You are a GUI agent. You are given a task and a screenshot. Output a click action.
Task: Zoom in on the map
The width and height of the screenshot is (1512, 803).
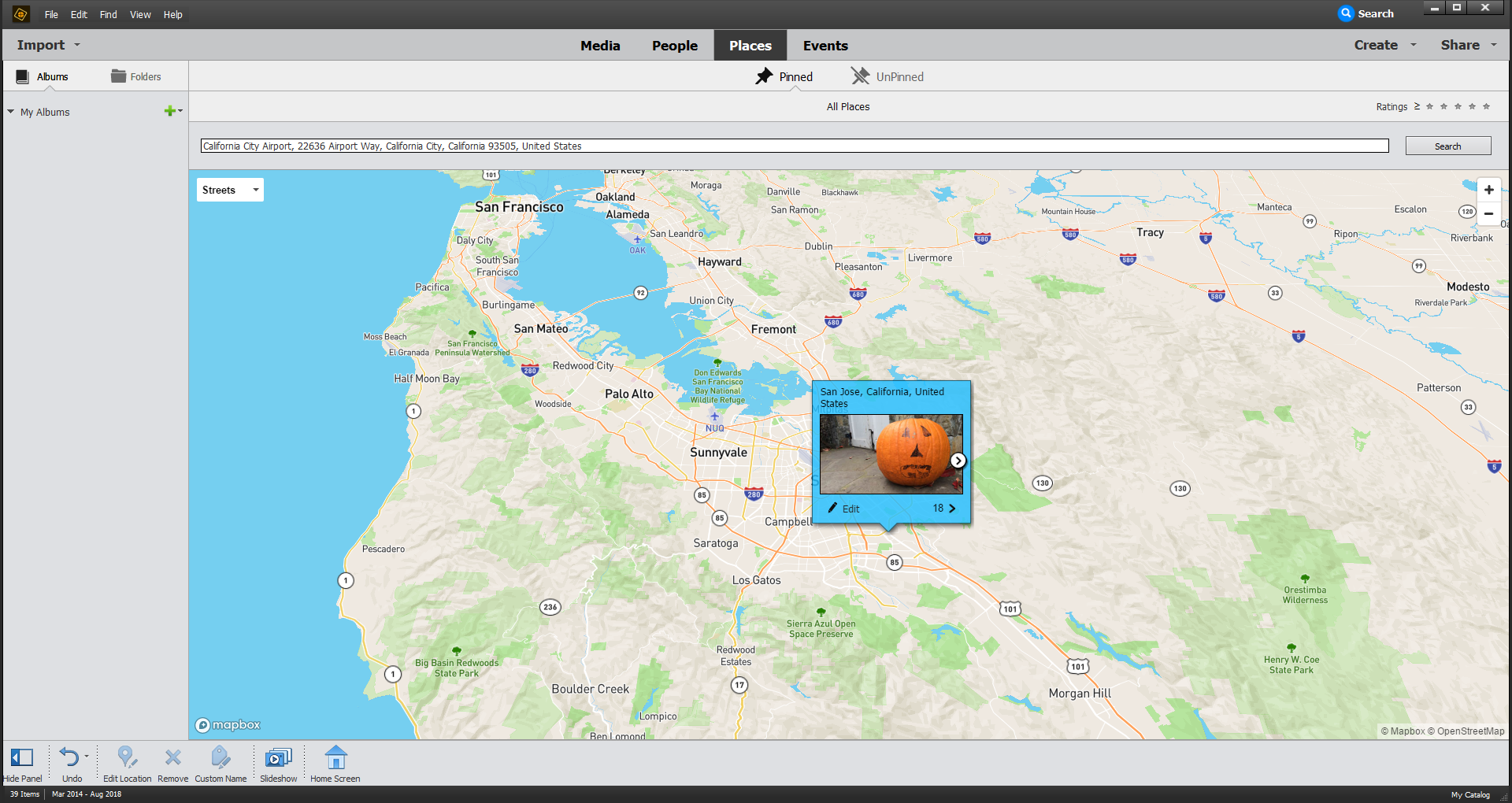pos(1488,190)
